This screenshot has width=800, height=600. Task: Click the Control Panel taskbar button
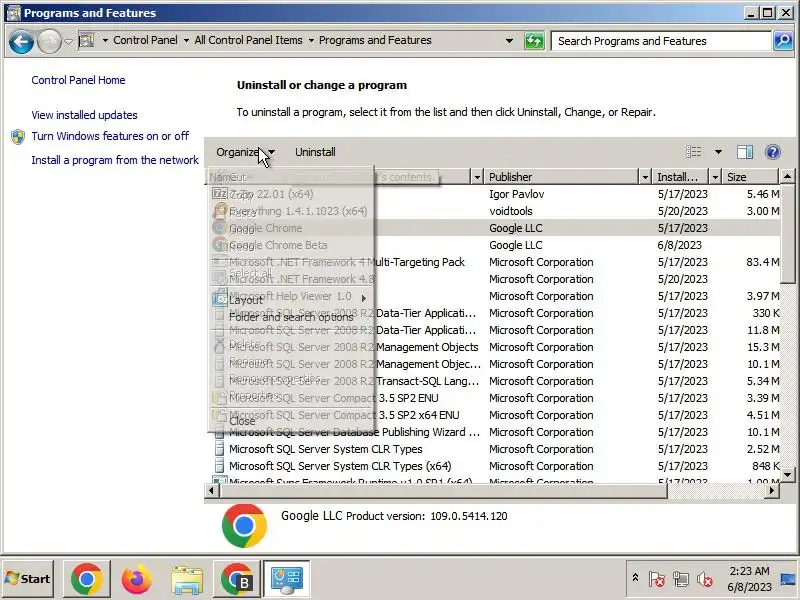pos(286,579)
